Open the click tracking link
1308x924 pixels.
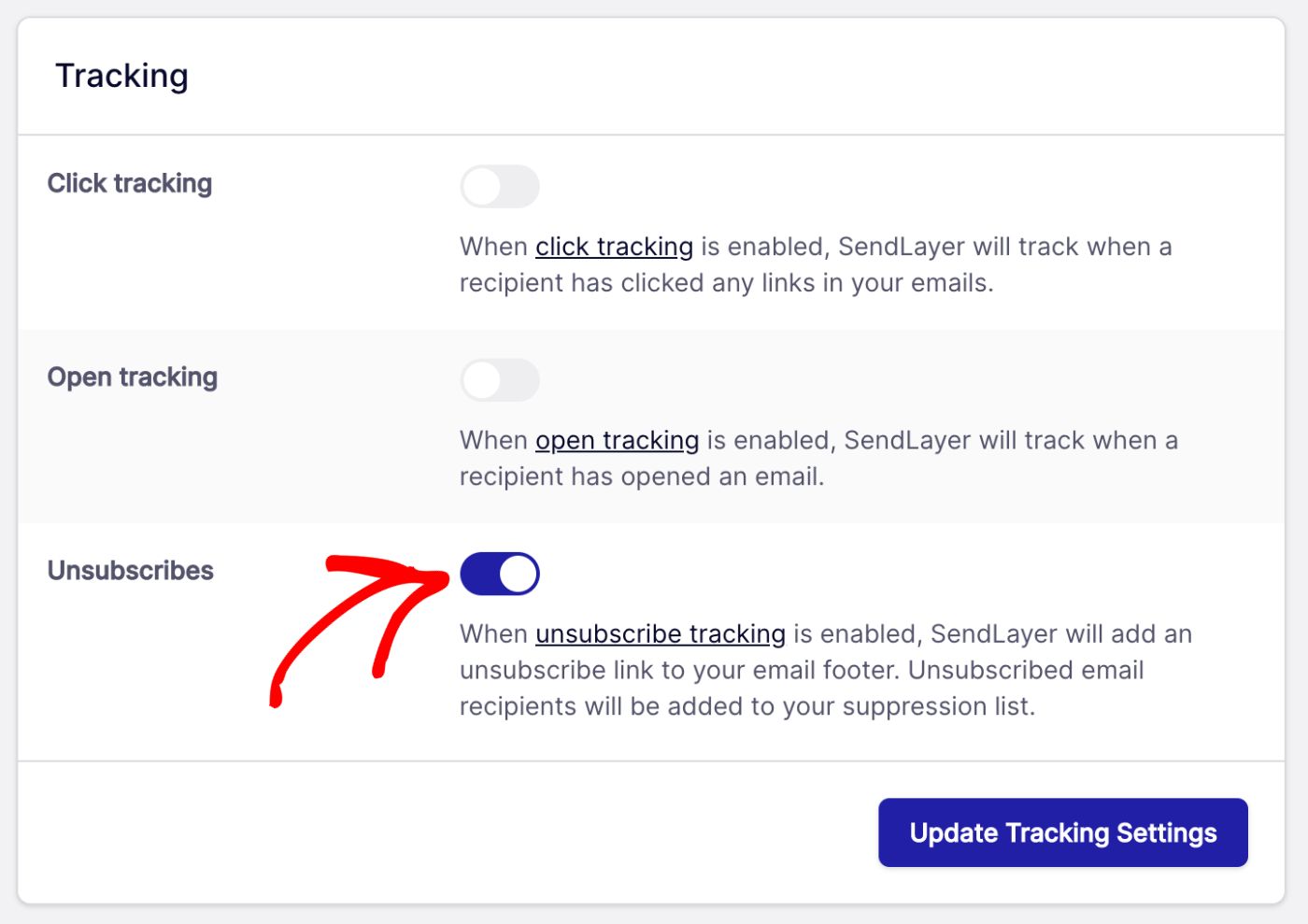tap(614, 247)
